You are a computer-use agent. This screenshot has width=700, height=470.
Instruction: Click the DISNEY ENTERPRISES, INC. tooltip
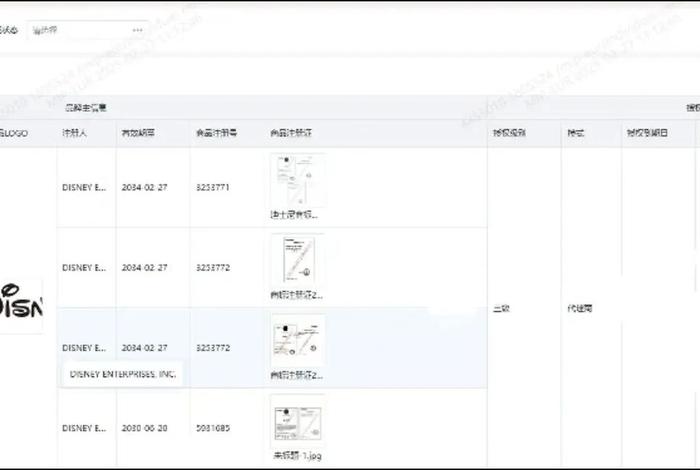pos(123,374)
